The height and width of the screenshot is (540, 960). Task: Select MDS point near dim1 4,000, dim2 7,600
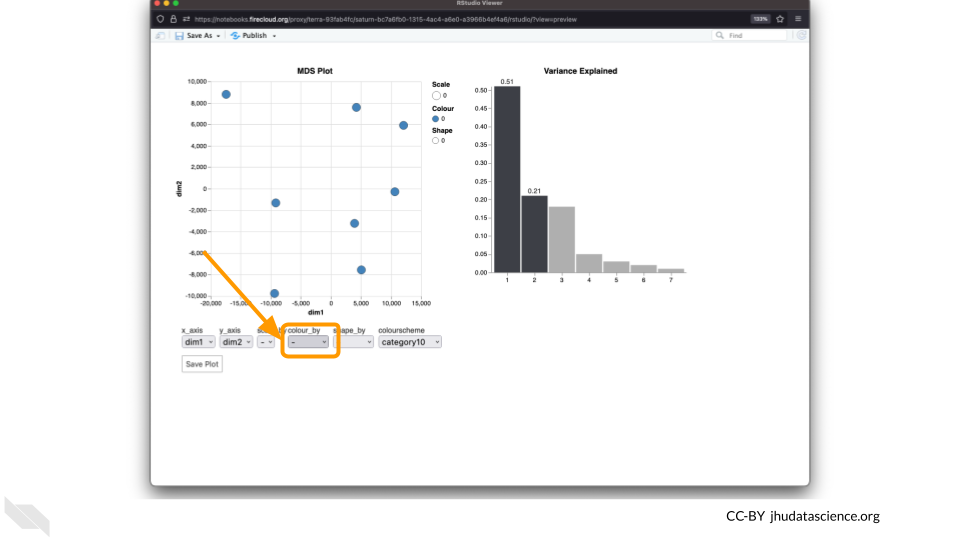point(356,107)
